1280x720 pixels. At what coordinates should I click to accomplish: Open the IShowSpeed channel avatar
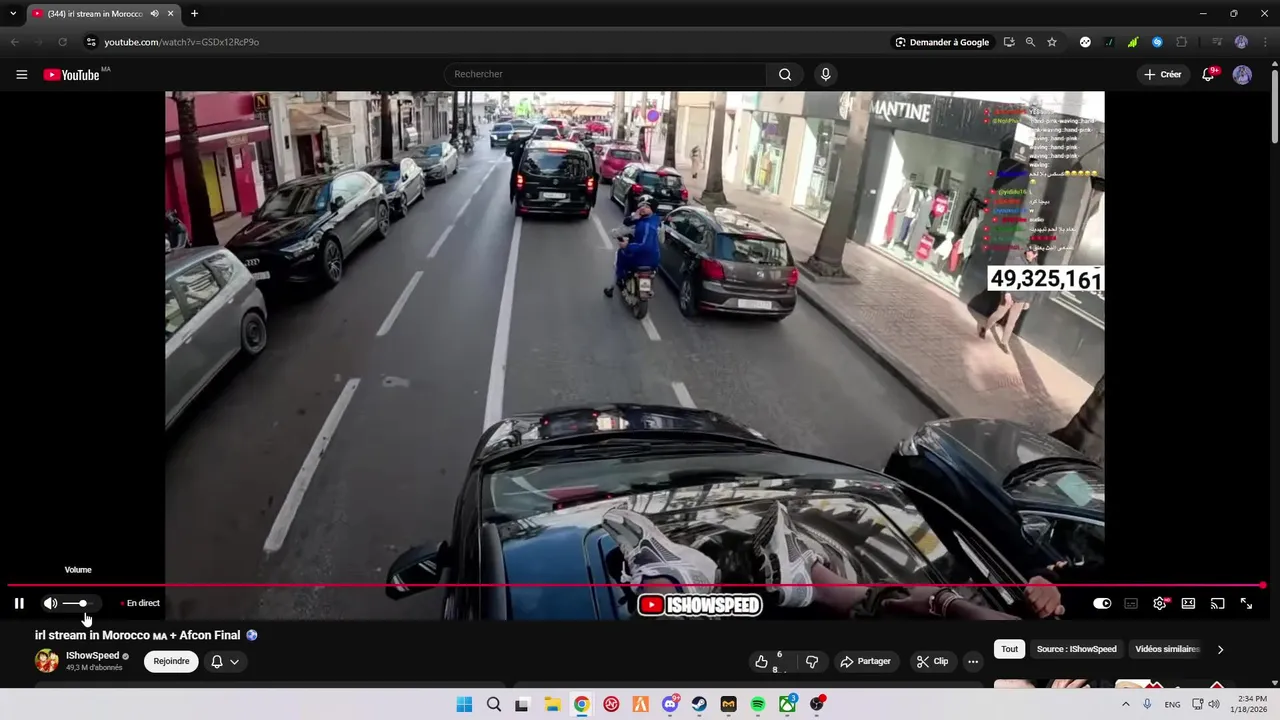(47, 661)
